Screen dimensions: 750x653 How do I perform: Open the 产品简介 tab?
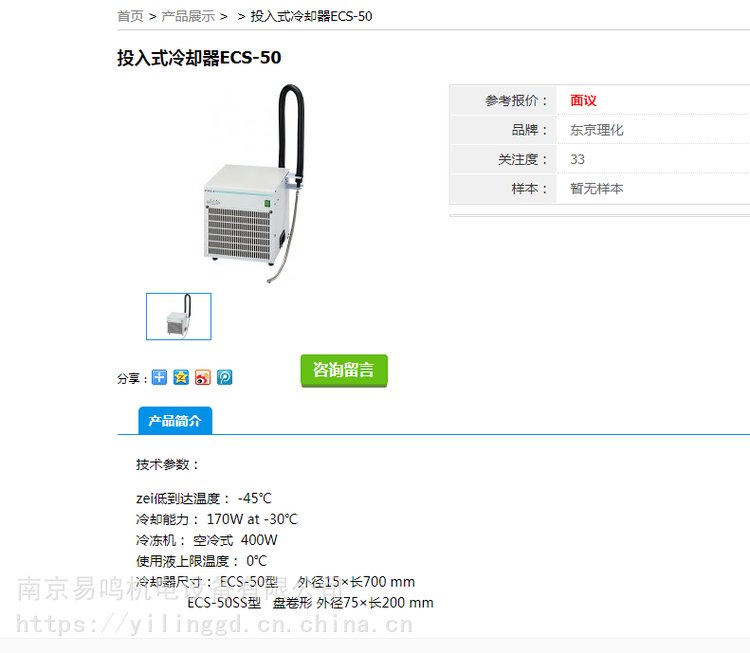[x=175, y=421]
